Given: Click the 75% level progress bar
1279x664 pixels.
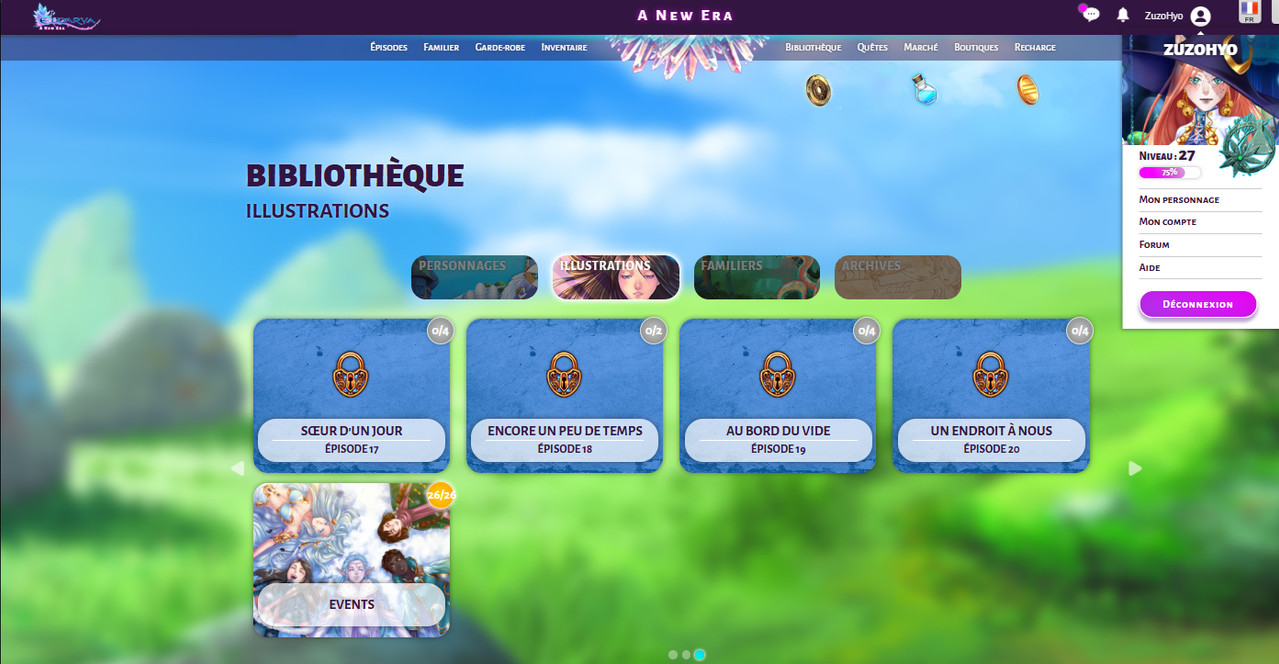Looking at the screenshot, I should (x=1170, y=173).
